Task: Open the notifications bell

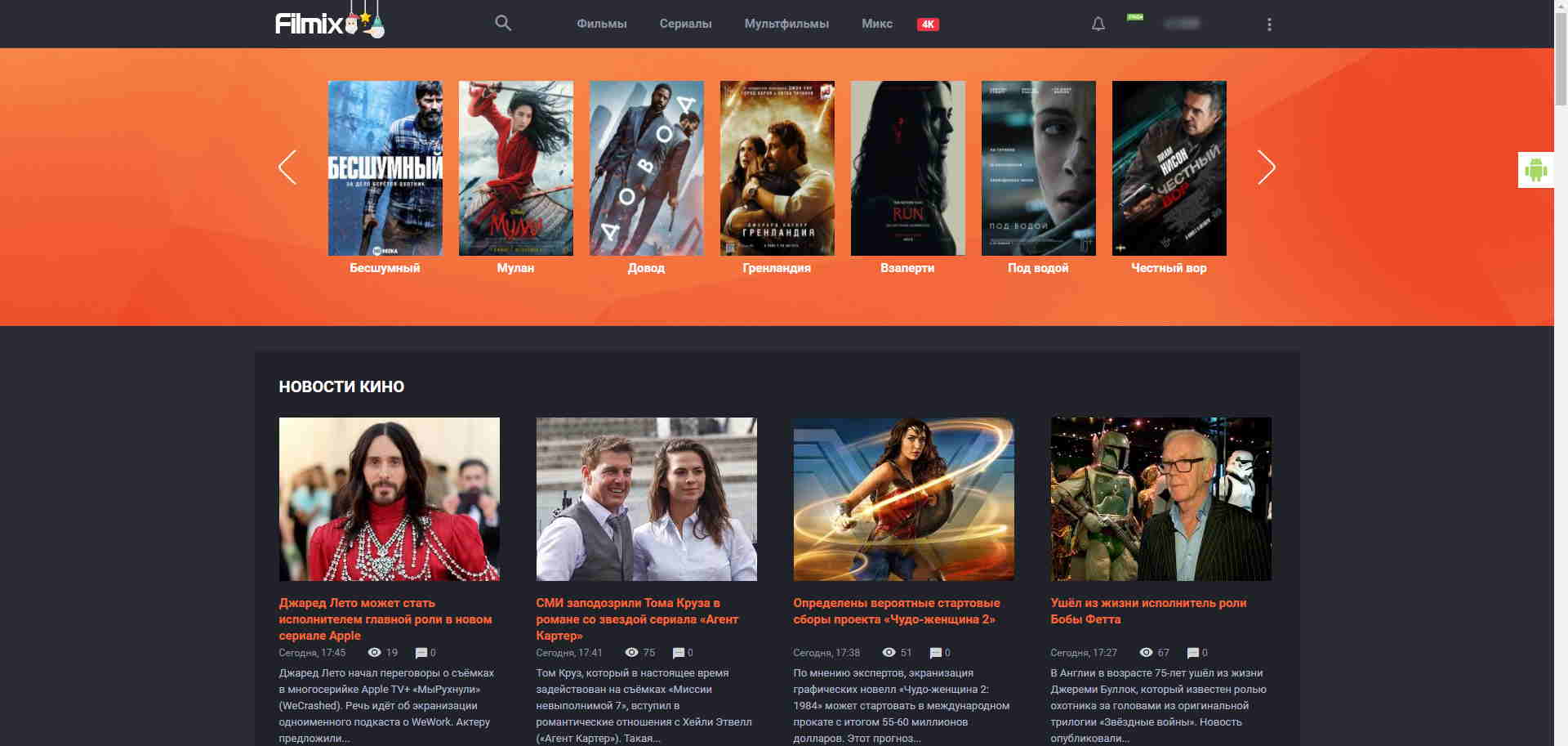Action: (x=1098, y=25)
